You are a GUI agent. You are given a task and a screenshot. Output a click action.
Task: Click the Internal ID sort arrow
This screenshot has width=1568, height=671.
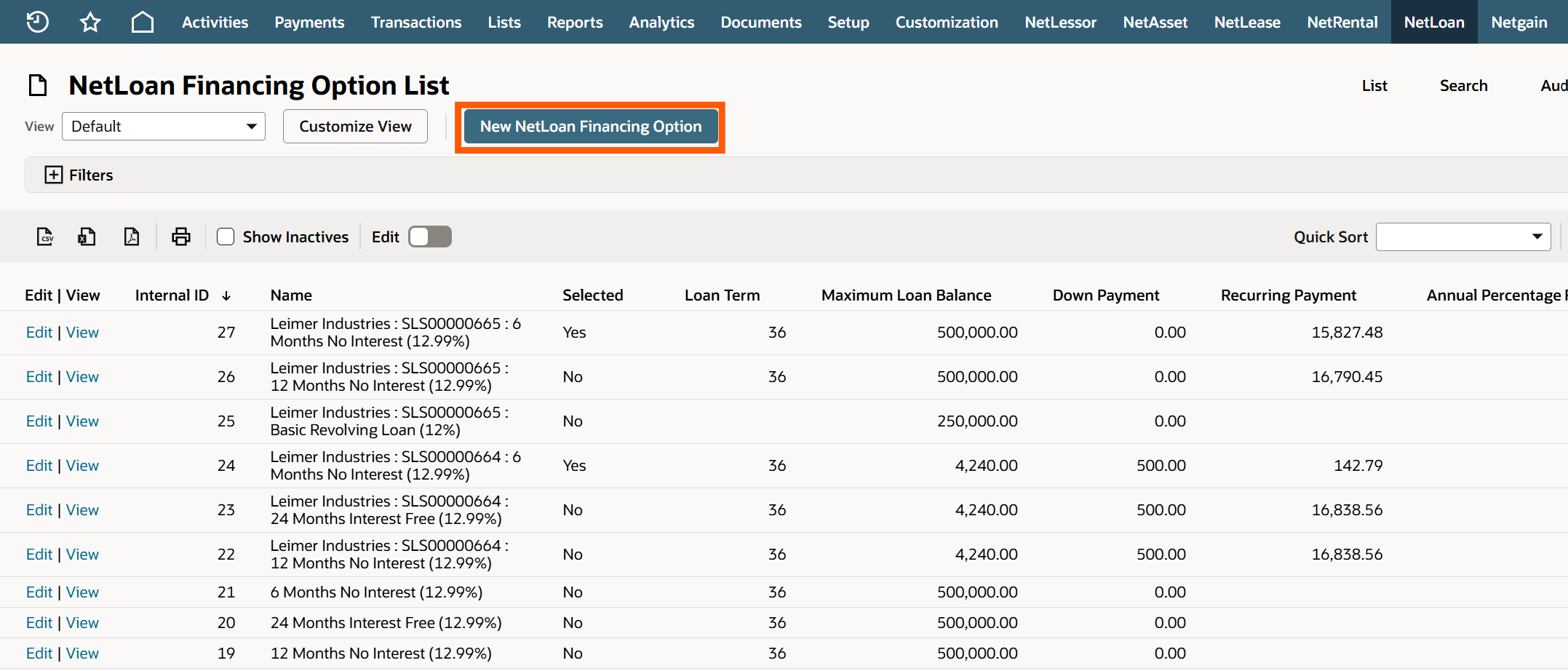[226, 295]
